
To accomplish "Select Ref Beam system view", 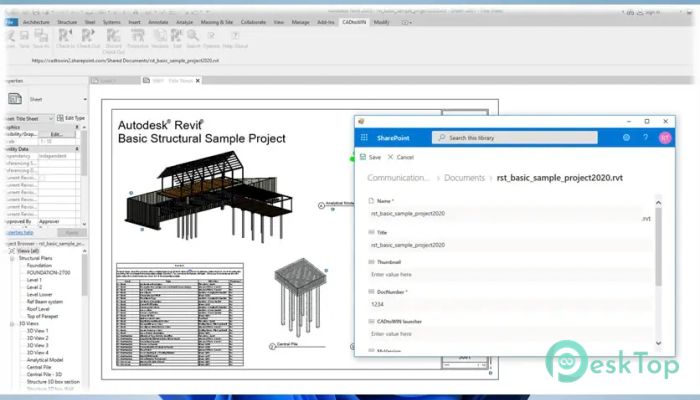I will (45, 302).
